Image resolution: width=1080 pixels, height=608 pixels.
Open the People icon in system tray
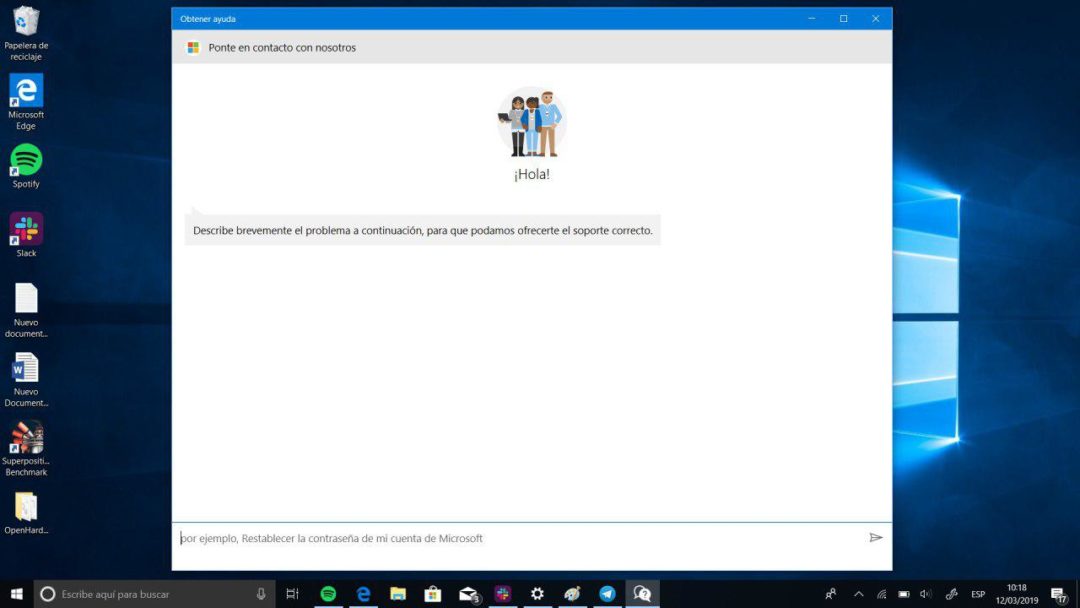point(831,594)
